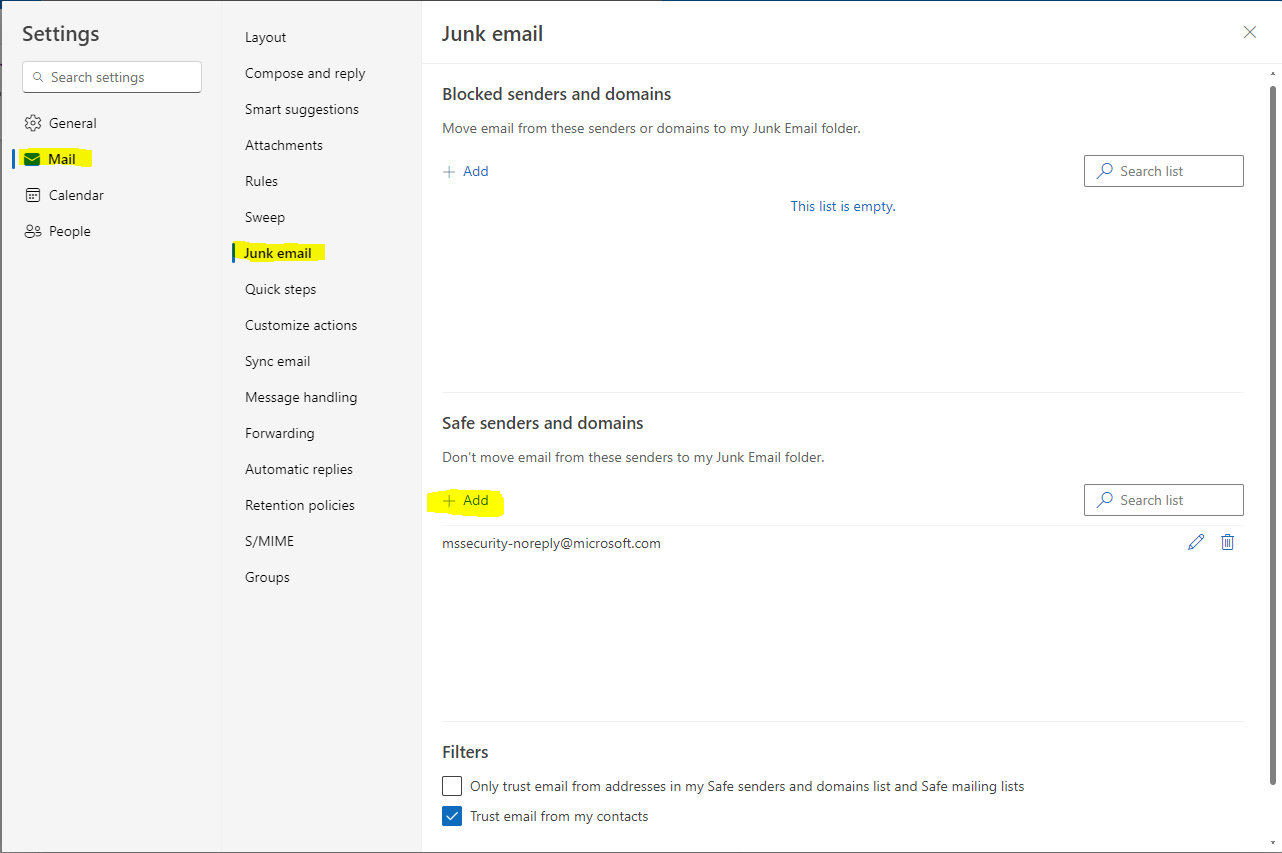Viewport: 1282px width, 853px height.
Task: Go to S/MIME settings
Action: 270,541
